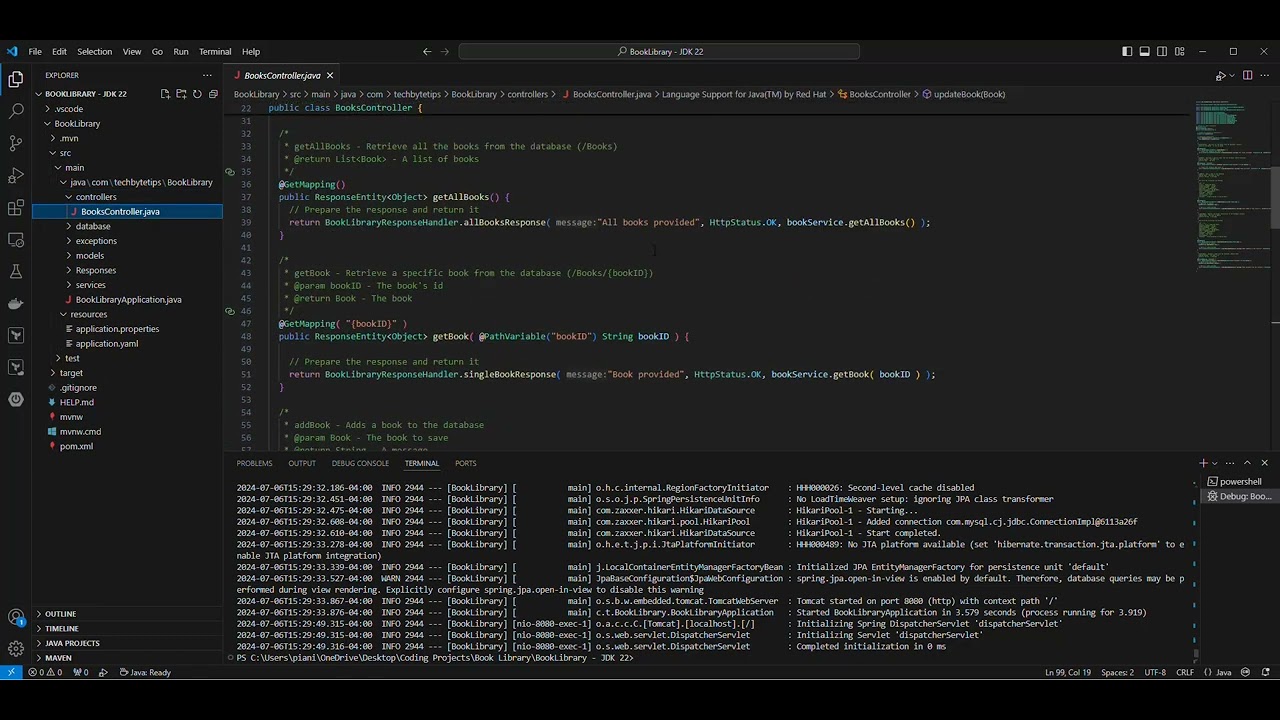Click the Run or Debug Java button
Screen dimensions: 1280x720
pos(1220,75)
